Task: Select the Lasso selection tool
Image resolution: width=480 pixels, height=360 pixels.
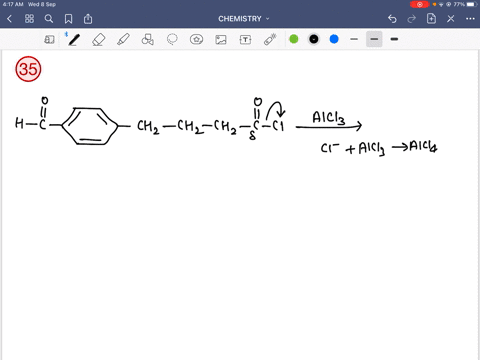Action: tap(172, 39)
